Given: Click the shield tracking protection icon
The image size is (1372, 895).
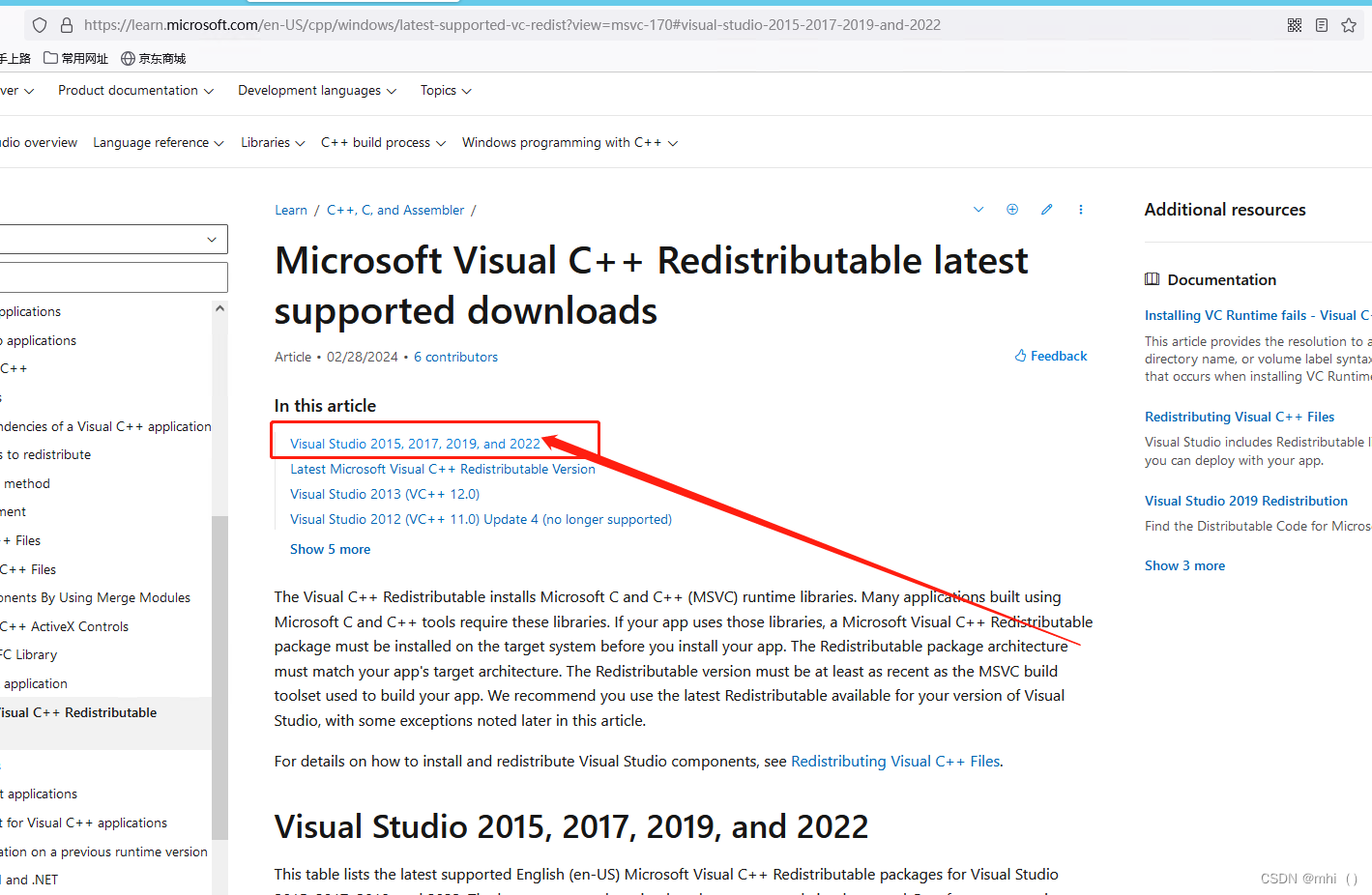Looking at the screenshot, I should click(40, 25).
